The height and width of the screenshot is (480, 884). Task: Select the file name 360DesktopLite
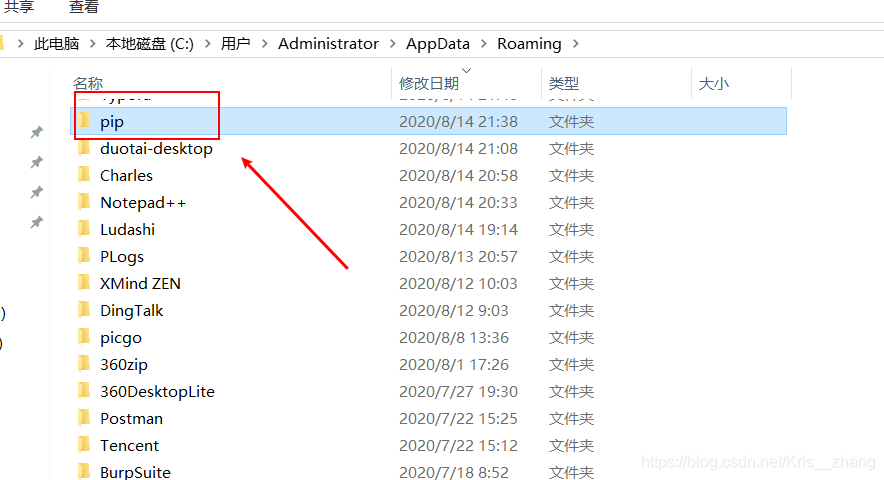click(157, 391)
